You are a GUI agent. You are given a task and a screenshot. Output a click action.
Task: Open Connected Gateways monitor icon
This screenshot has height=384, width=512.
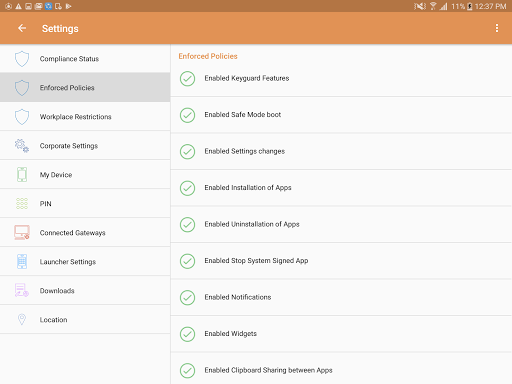[22, 233]
